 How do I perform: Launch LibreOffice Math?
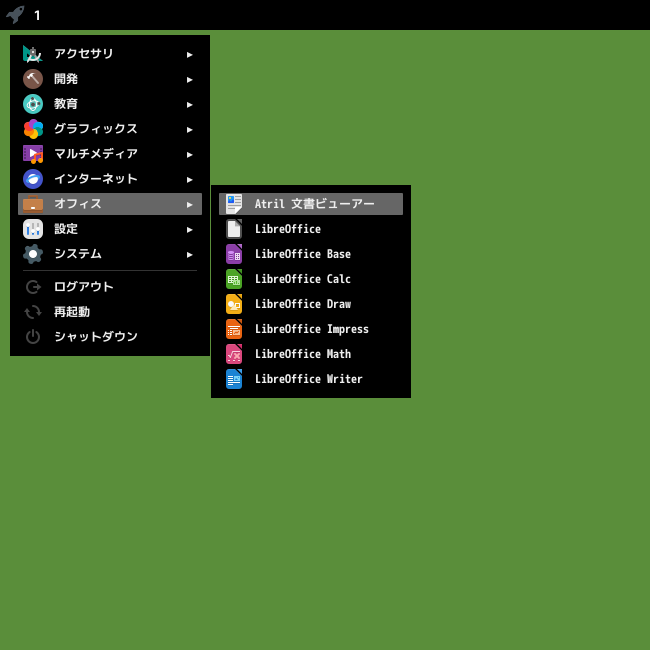(x=311, y=354)
